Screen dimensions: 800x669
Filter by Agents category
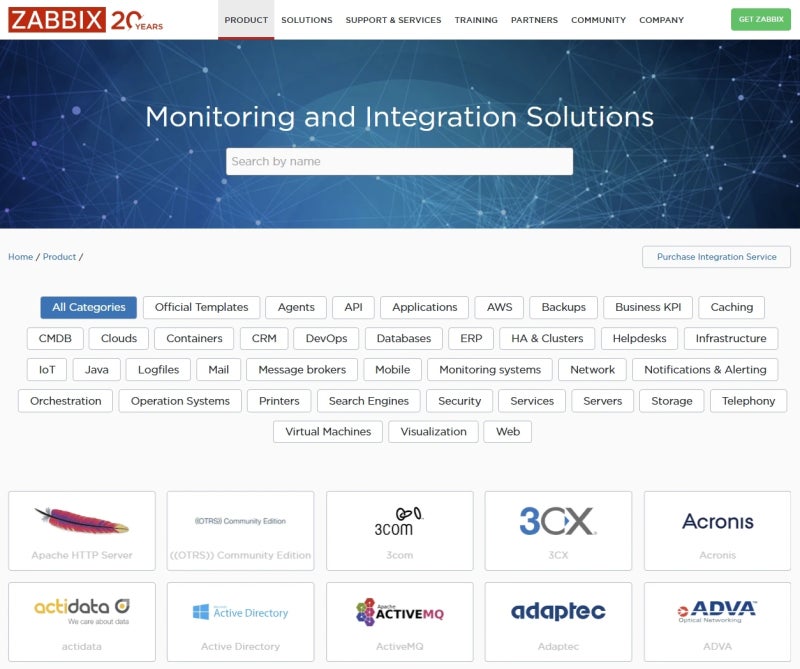(x=296, y=307)
